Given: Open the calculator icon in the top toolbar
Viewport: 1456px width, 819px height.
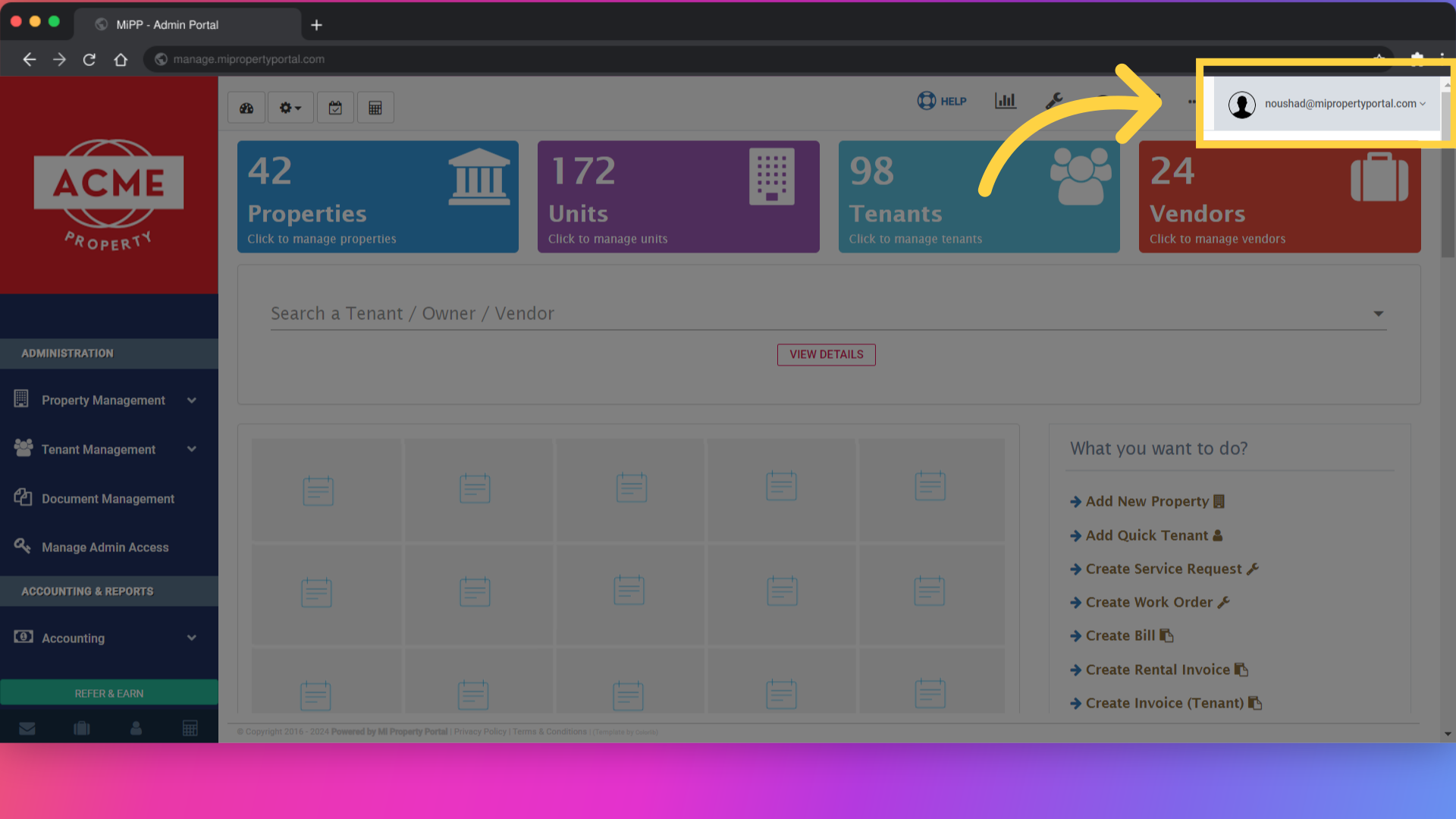Looking at the screenshot, I should (375, 107).
